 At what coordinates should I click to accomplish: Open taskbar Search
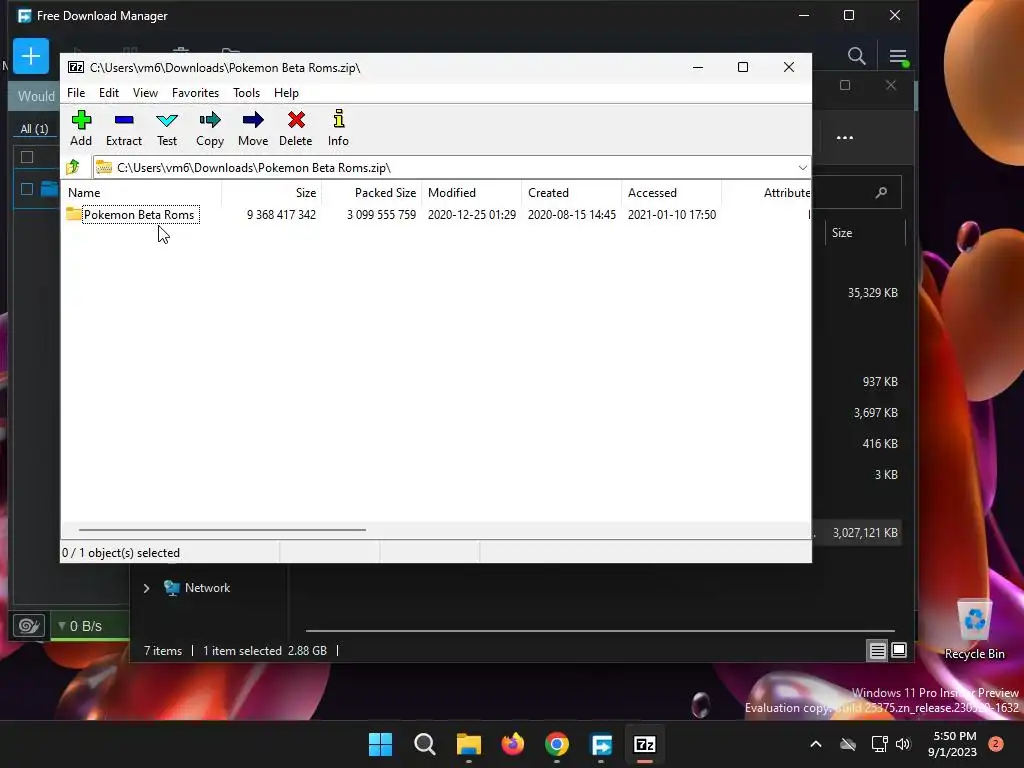424,744
